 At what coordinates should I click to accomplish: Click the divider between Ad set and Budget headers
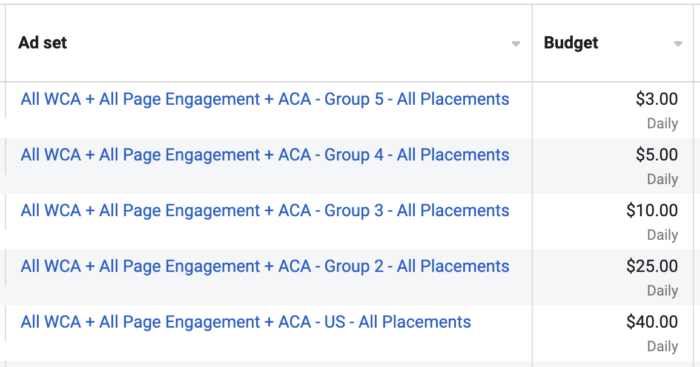pyautogui.click(x=532, y=43)
